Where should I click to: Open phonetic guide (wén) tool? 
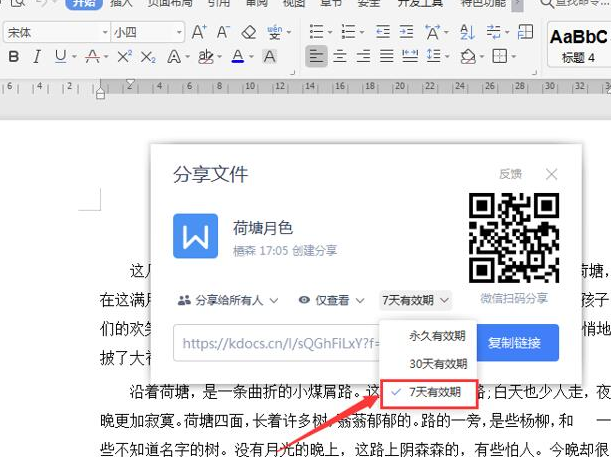(x=275, y=32)
